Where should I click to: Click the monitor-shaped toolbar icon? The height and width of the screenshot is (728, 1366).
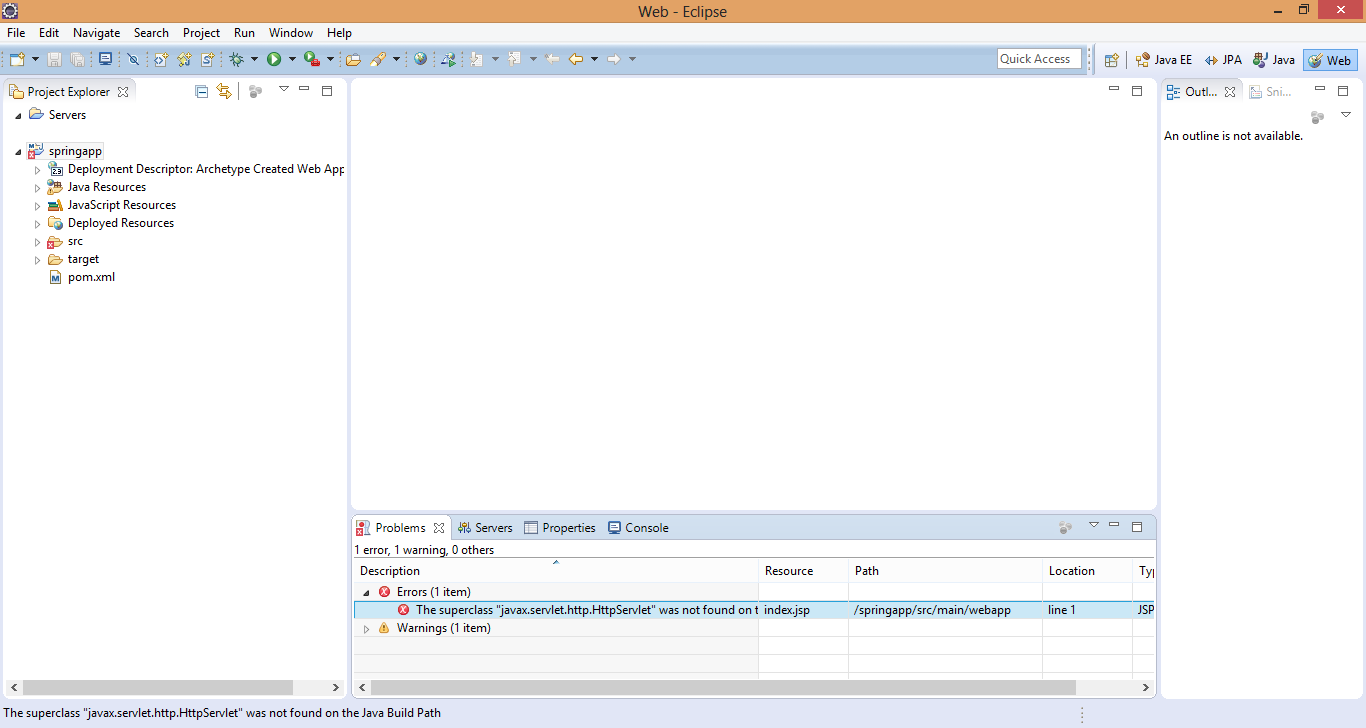[x=105, y=59]
